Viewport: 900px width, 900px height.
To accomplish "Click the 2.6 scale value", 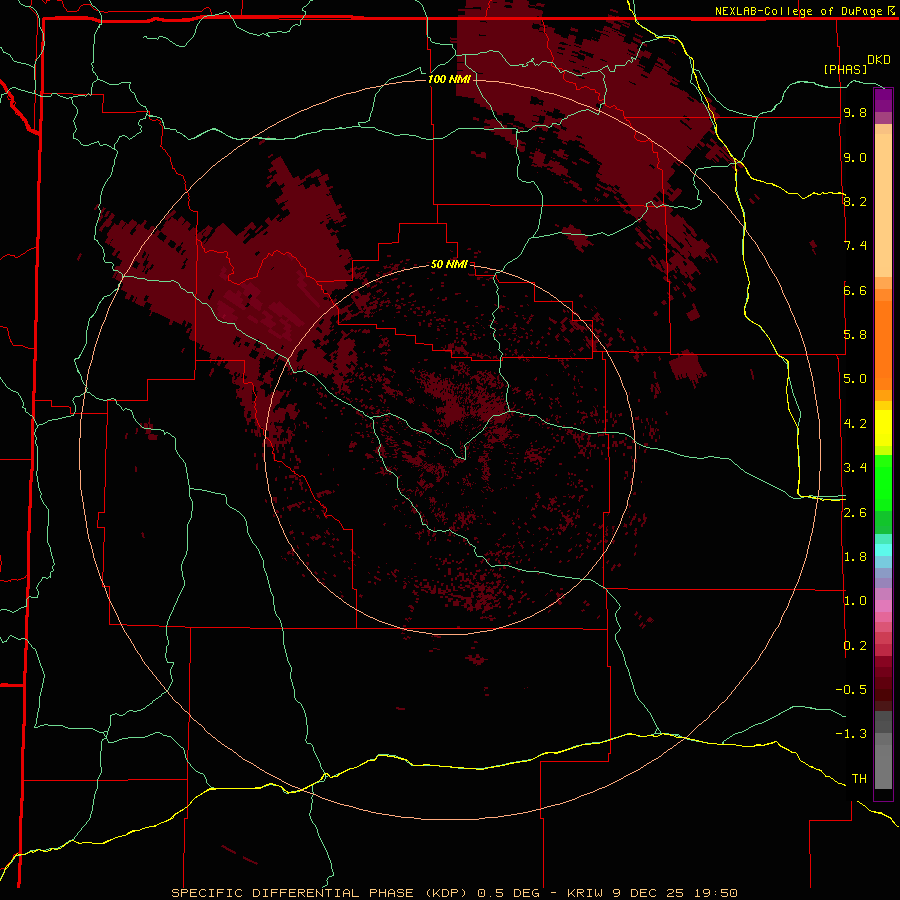I will [855, 513].
